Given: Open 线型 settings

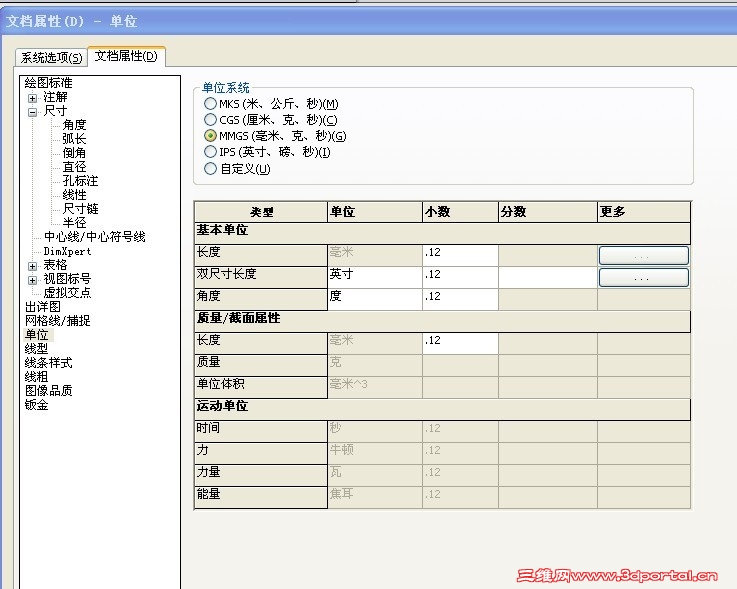Looking at the screenshot, I should coord(36,349).
